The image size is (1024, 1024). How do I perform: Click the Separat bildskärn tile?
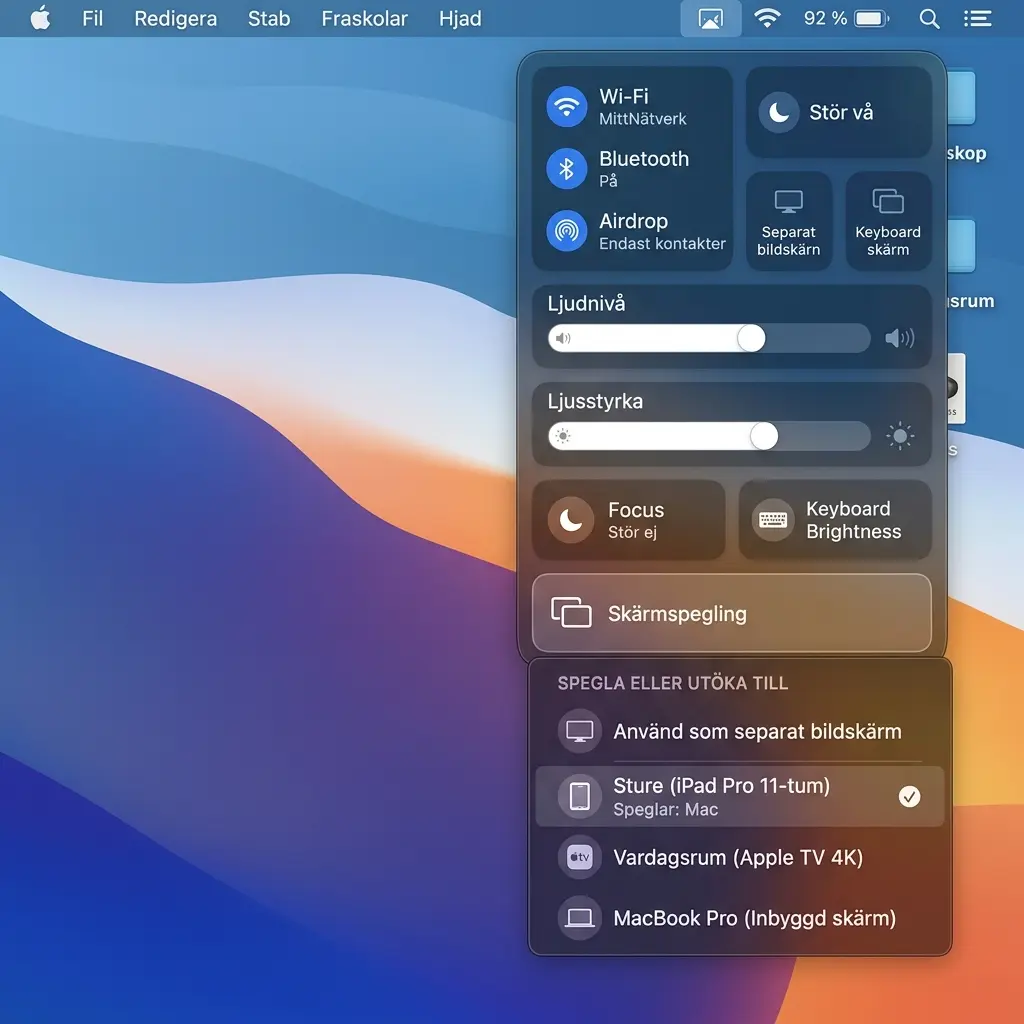tap(788, 221)
